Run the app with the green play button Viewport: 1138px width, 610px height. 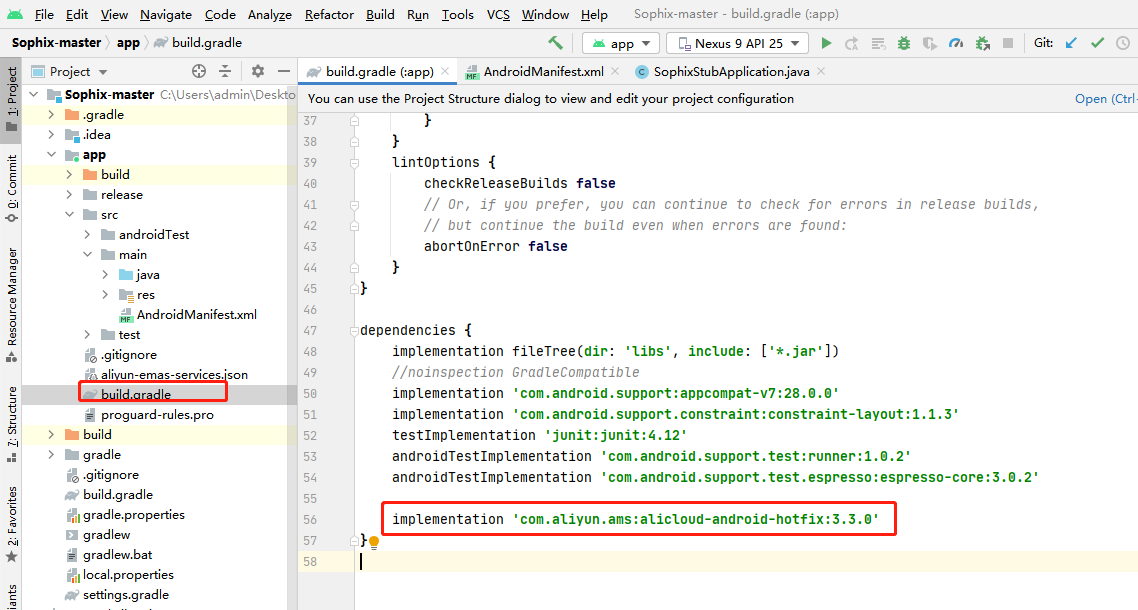tap(826, 43)
